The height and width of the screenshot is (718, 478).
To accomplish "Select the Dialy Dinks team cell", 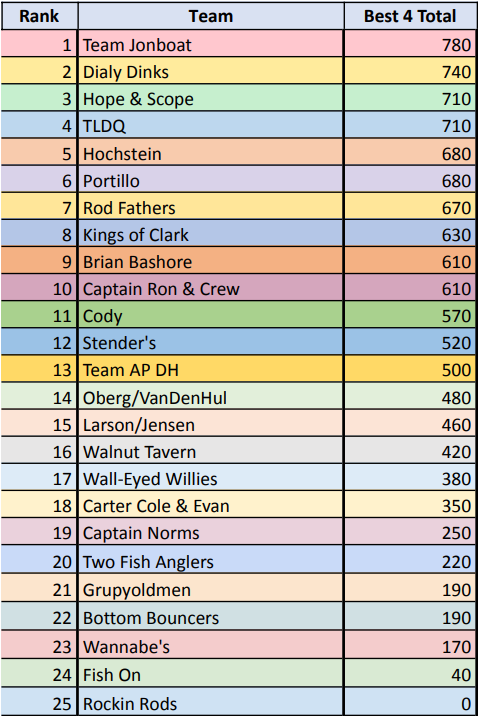I will point(211,71).
